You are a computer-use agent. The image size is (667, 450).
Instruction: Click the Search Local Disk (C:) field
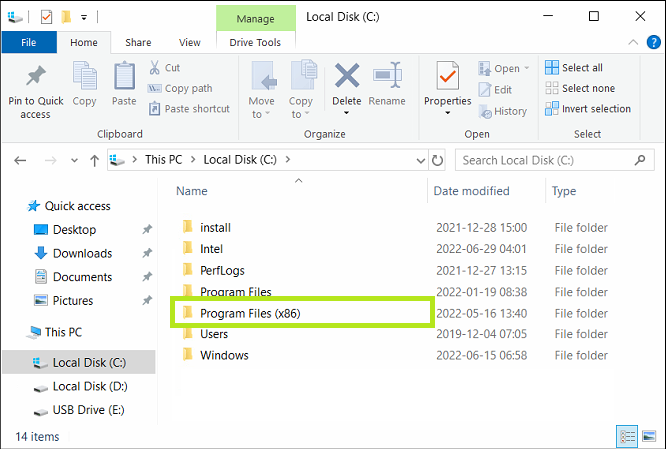550,159
